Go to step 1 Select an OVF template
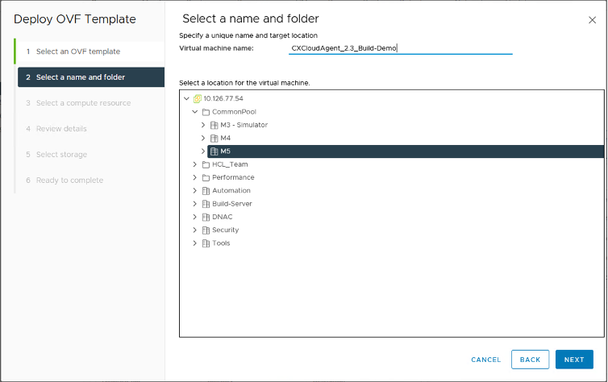 90,52
